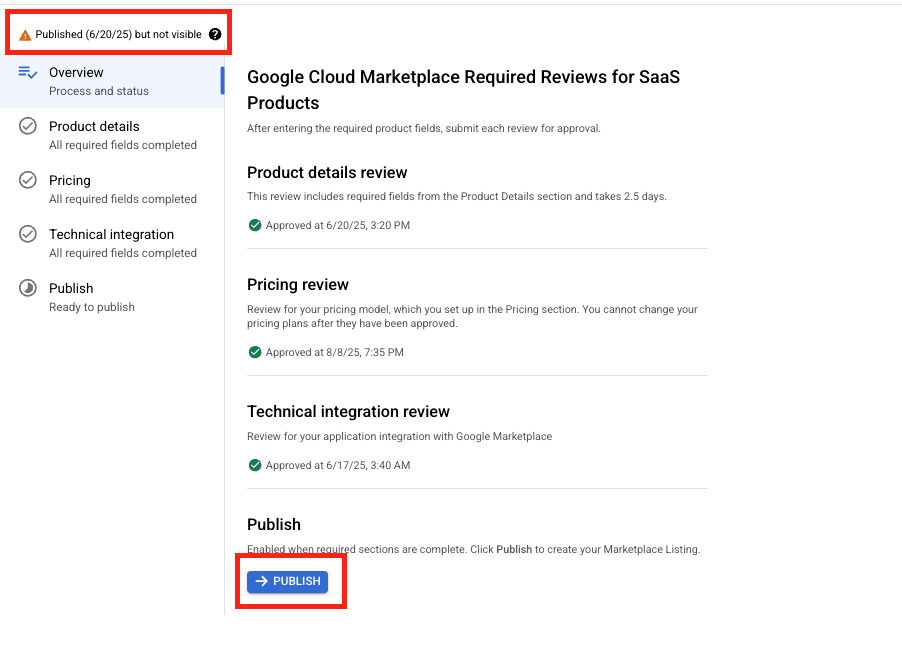Screen dimensions: 902x650
Task: Click the Product details checkmark circle icon
Action: tap(28, 126)
